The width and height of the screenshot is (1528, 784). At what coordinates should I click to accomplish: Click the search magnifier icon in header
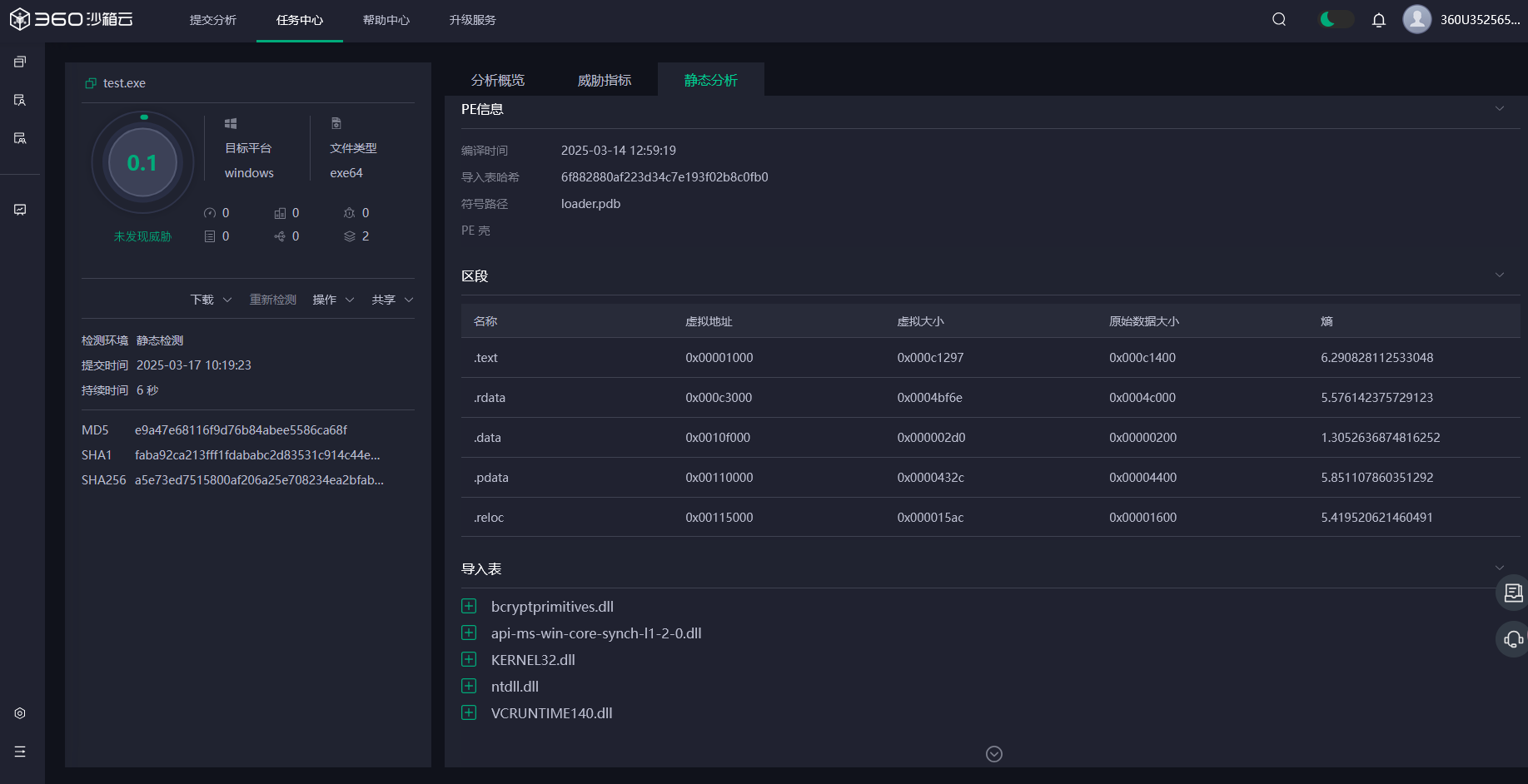point(1279,20)
